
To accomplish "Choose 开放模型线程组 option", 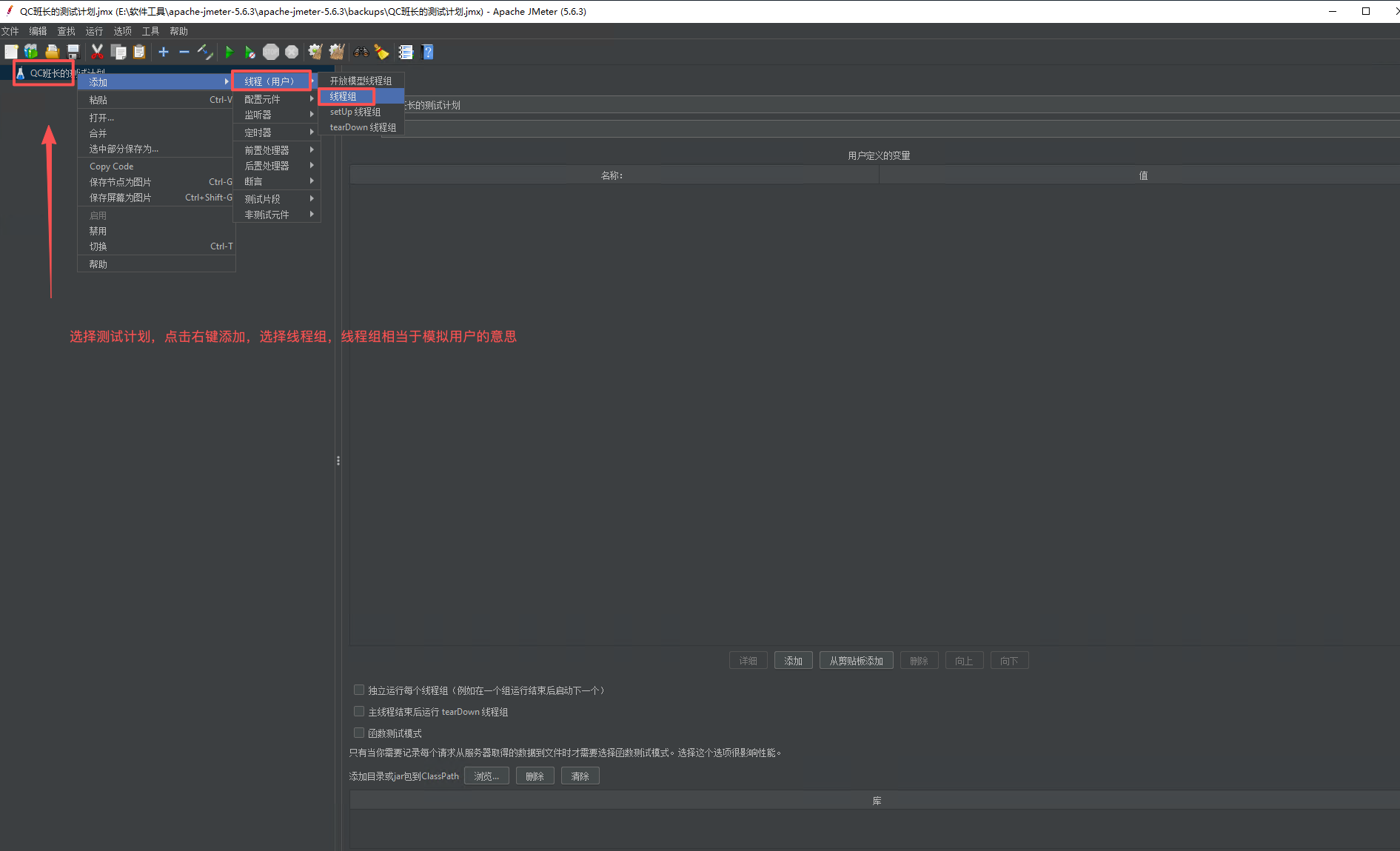I will [x=361, y=81].
